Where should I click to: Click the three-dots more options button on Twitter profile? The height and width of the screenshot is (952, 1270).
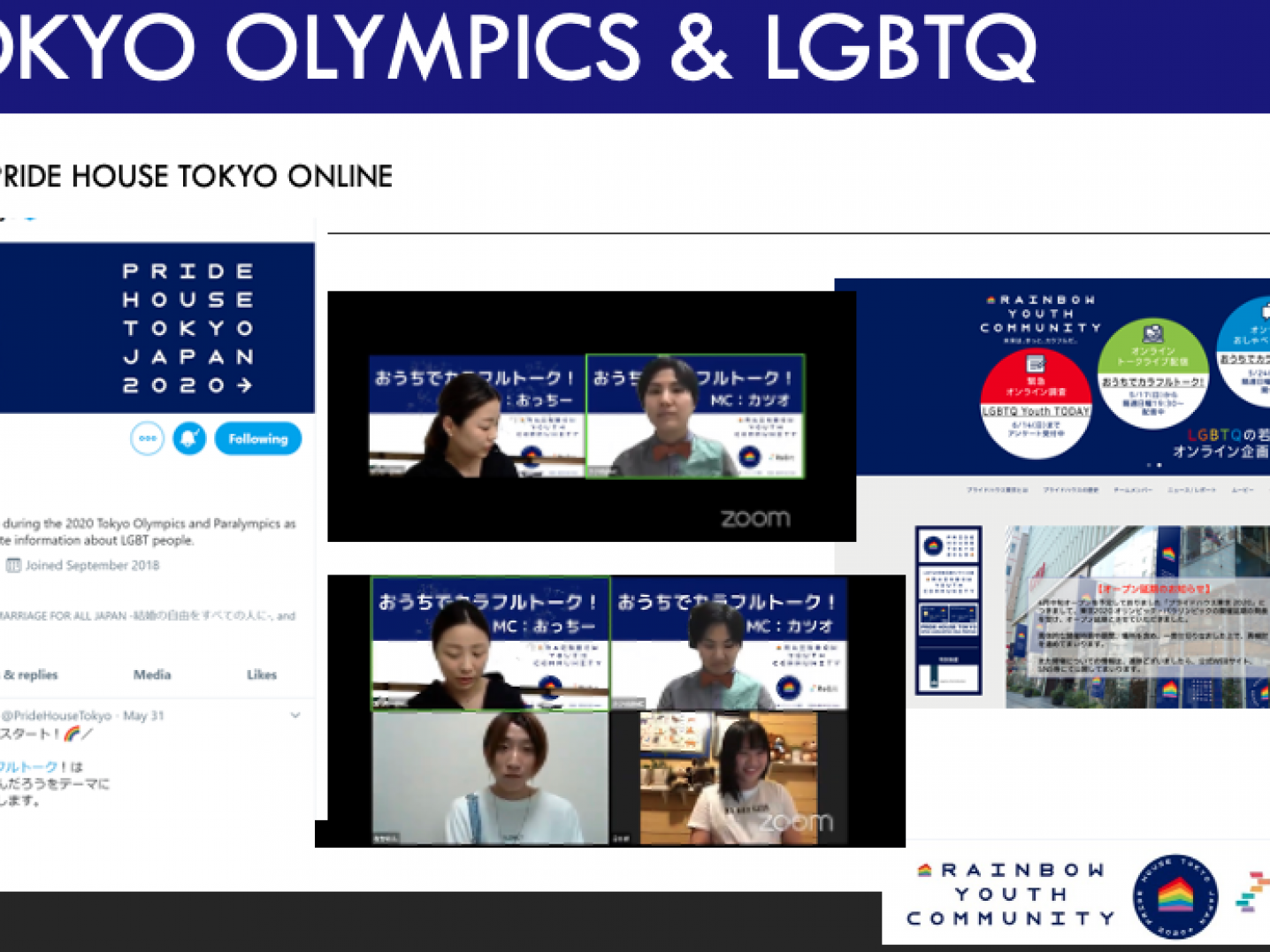[147, 438]
